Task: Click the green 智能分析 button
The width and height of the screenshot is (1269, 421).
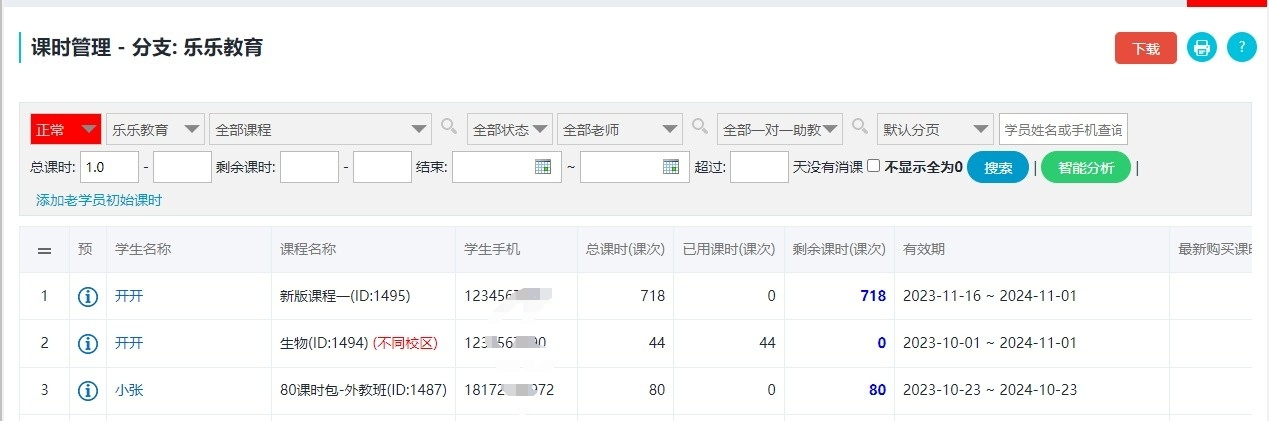Action: (x=1085, y=168)
